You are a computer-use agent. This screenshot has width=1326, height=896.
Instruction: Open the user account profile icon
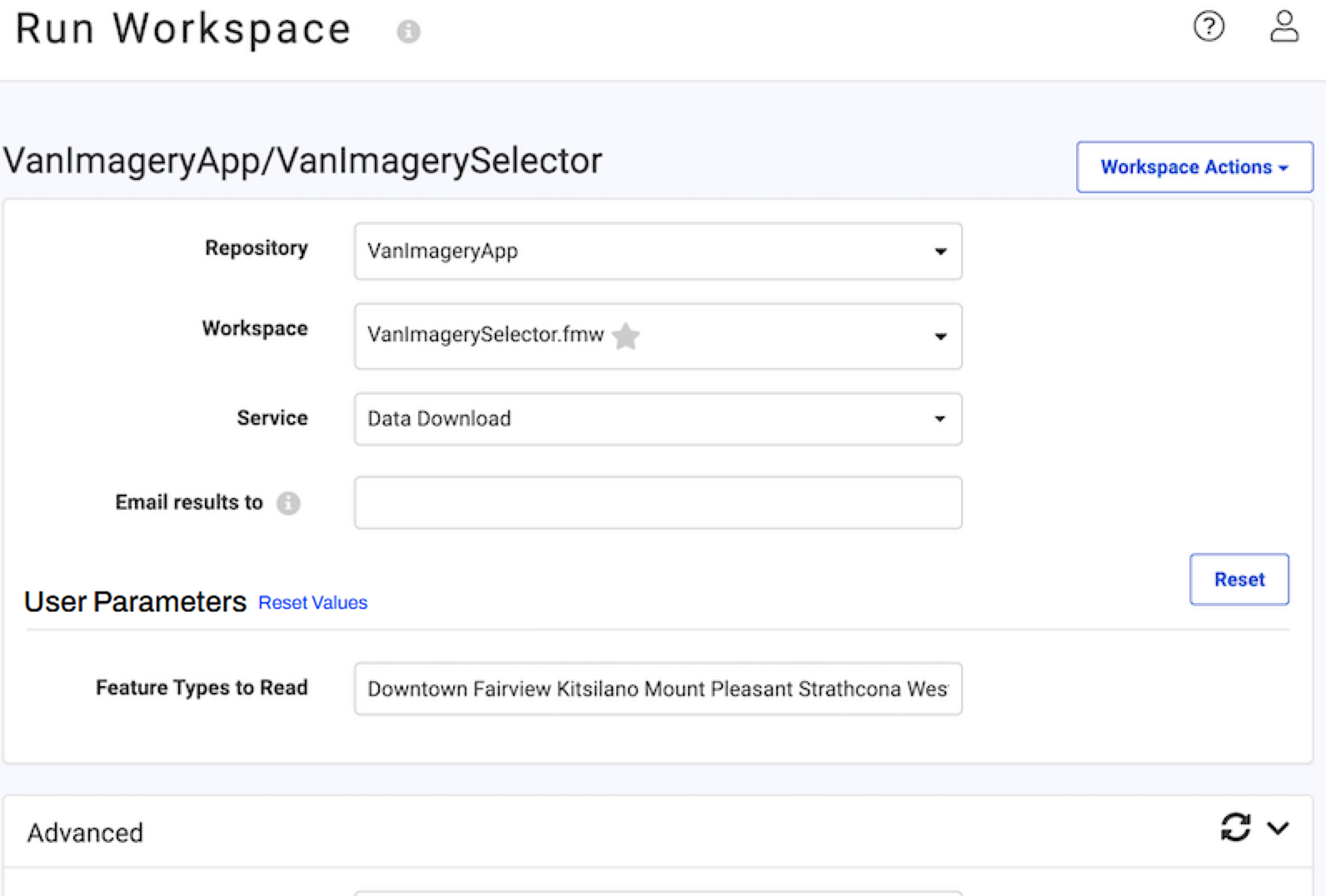[x=1284, y=26]
